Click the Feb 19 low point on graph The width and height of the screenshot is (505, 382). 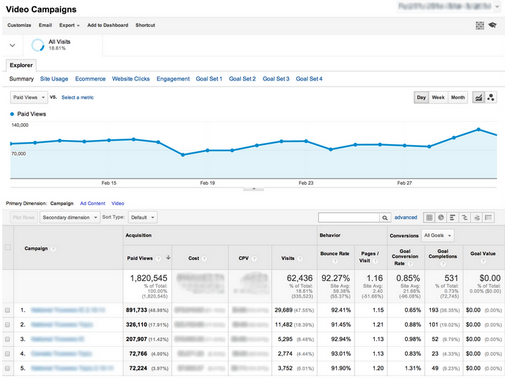(183, 155)
